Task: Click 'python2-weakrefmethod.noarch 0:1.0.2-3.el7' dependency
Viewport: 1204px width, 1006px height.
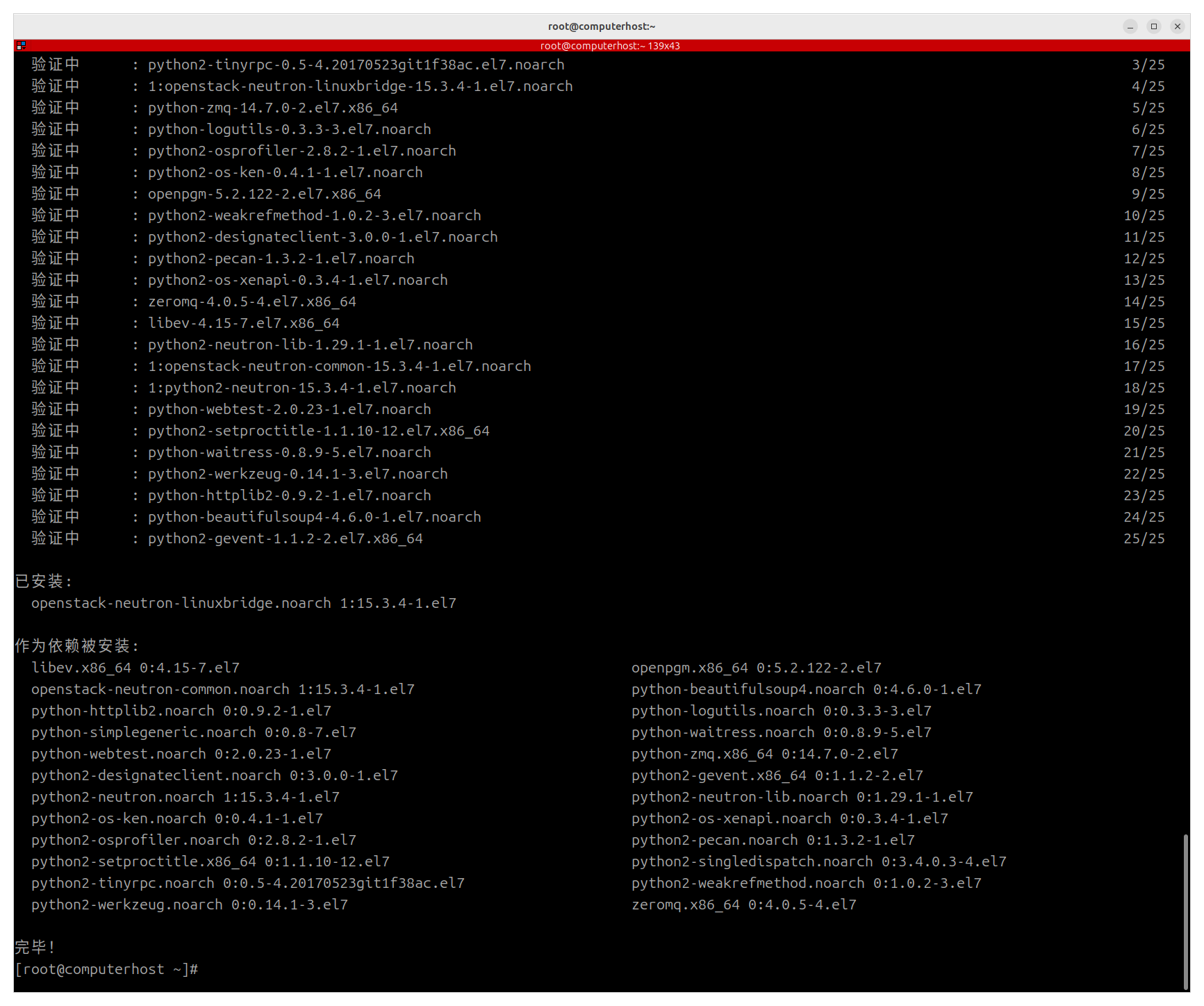Action: (807, 883)
